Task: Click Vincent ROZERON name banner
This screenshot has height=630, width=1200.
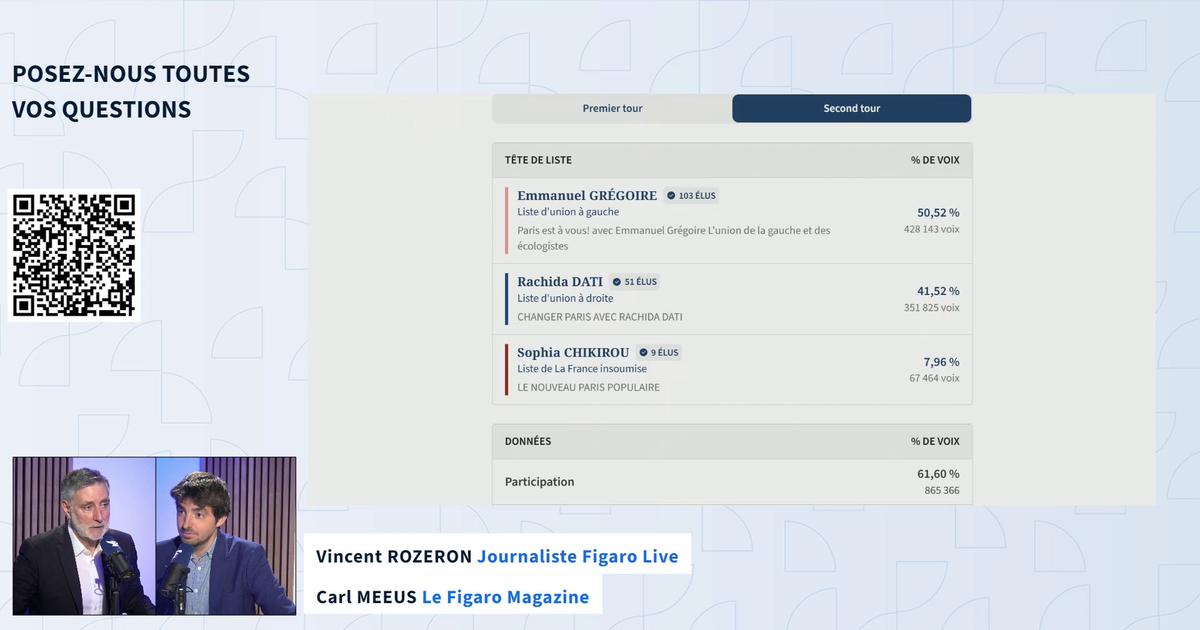Action: point(497,556)
